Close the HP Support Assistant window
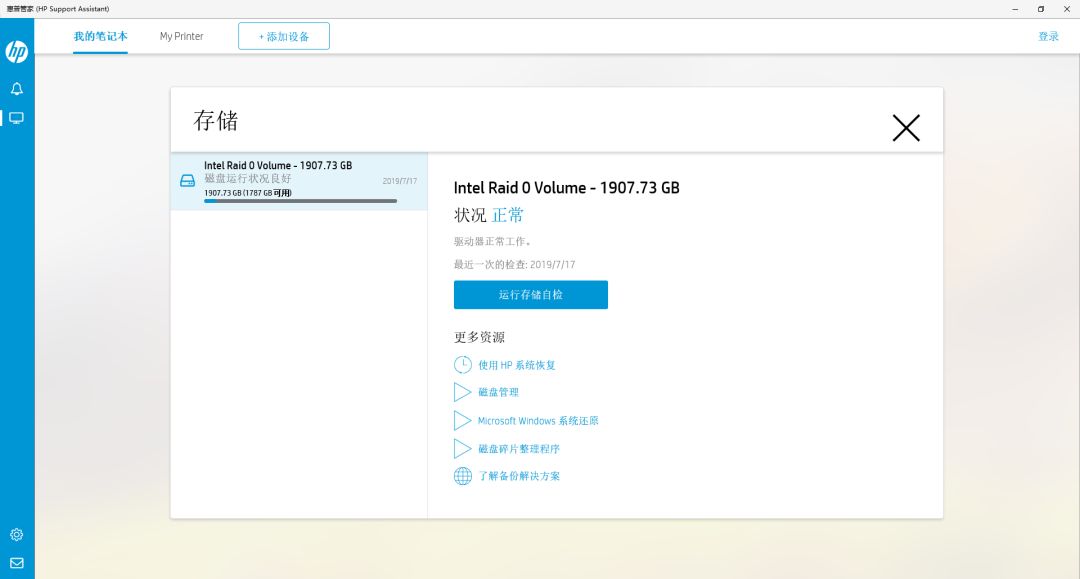 click(x=1066, y=9)
